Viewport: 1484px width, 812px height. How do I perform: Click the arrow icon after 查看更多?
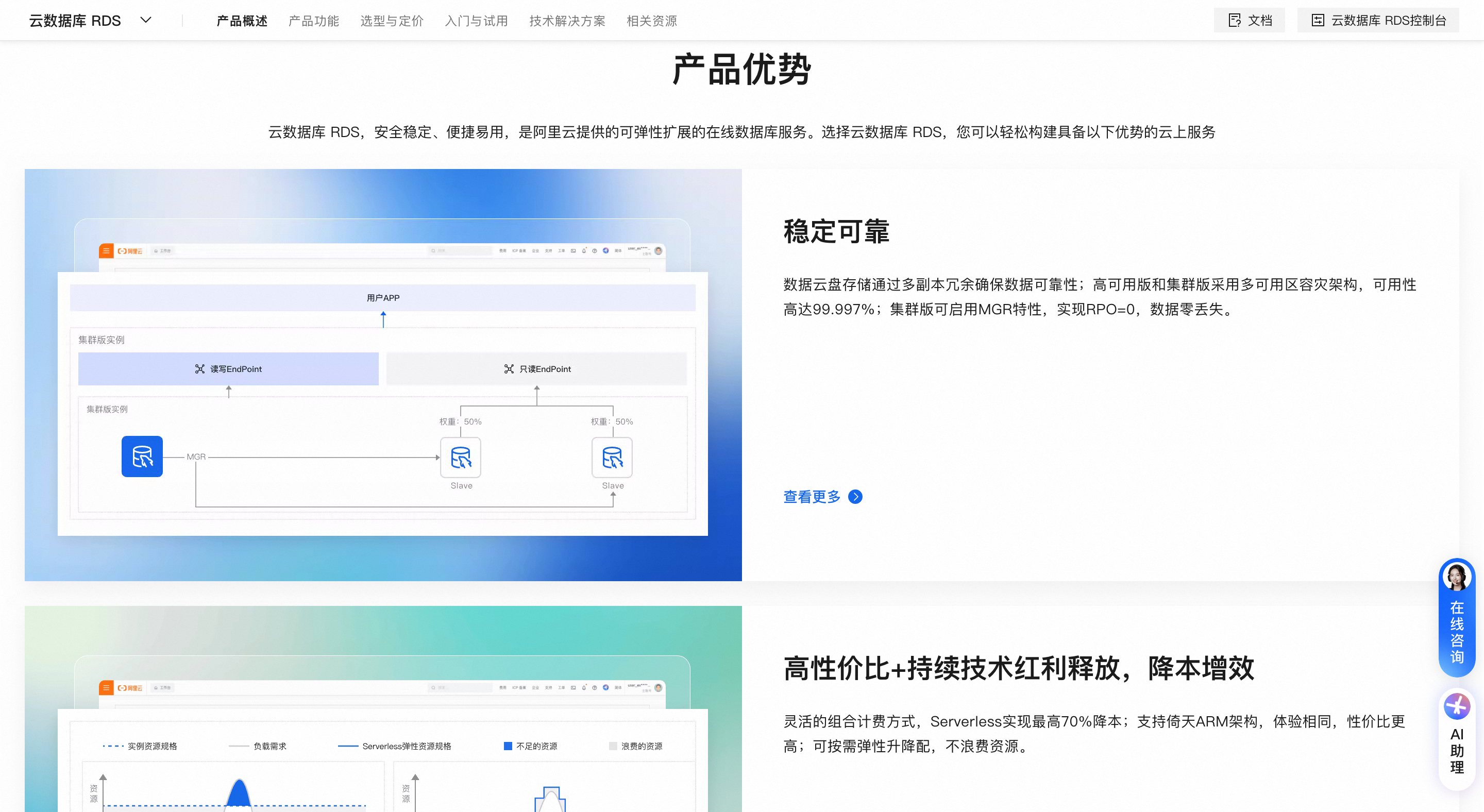[855, 496]
